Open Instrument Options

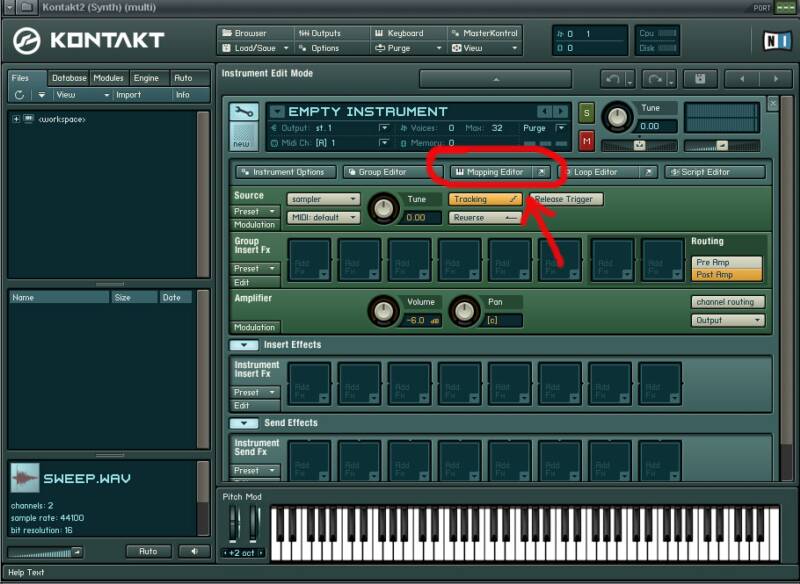coord(286,172)
